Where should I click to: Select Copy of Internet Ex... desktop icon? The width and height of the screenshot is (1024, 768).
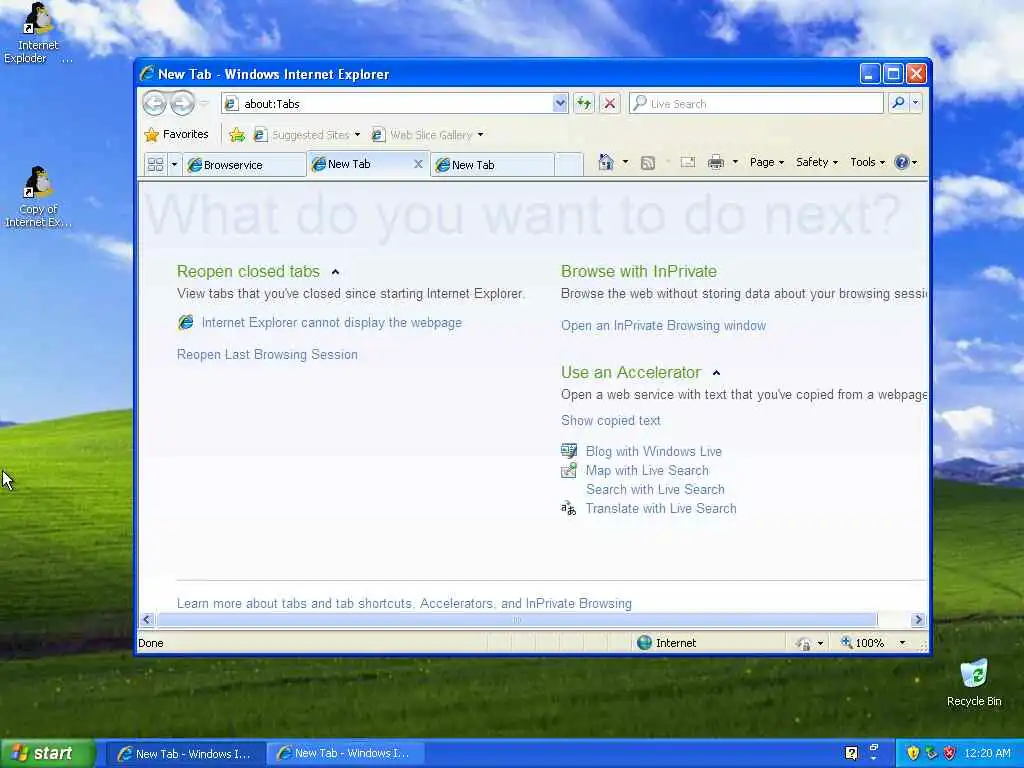point(38,197)
